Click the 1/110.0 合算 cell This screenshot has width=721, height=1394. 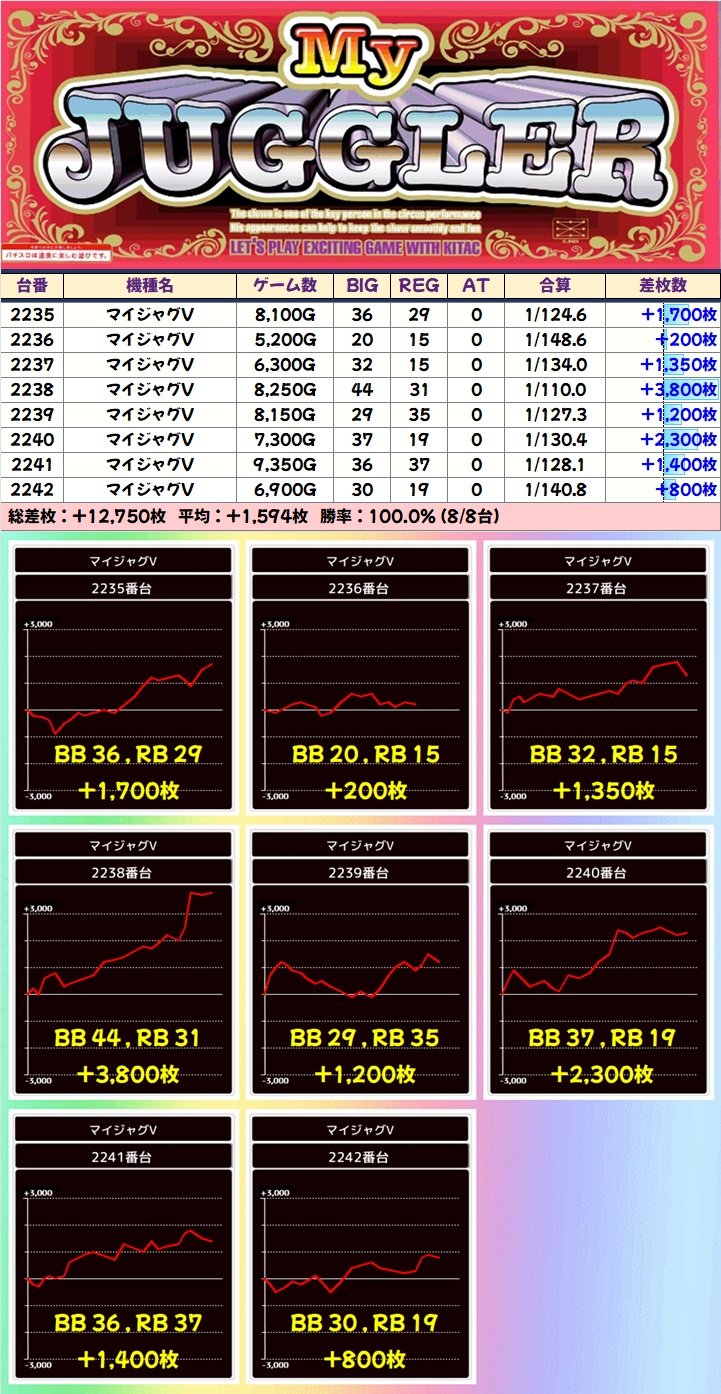click(x=554, y=389)
